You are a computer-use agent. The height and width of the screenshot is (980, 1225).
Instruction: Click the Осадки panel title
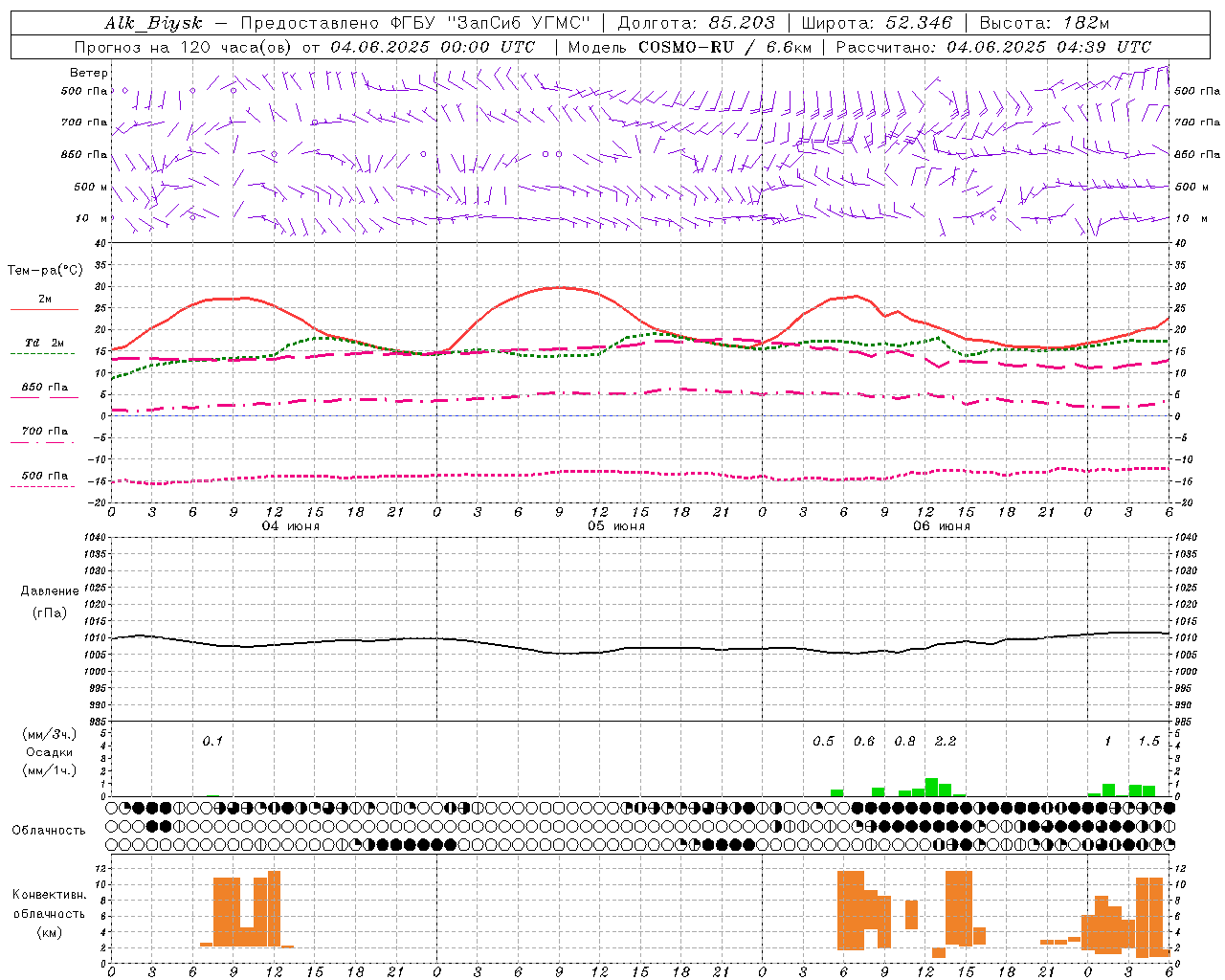[49, 752]
